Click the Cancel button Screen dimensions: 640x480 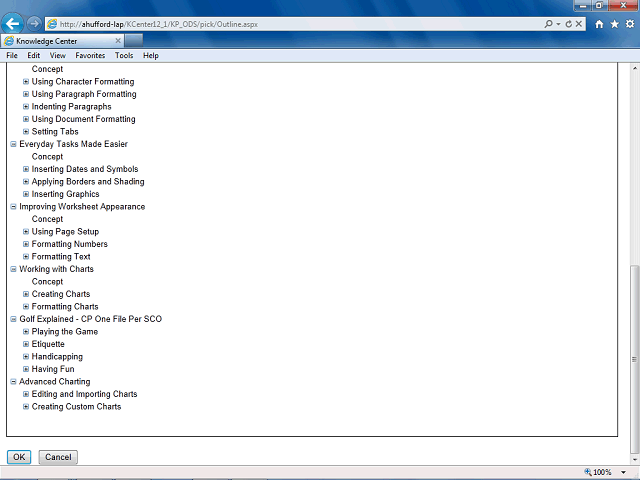click(x=58, y=457)
